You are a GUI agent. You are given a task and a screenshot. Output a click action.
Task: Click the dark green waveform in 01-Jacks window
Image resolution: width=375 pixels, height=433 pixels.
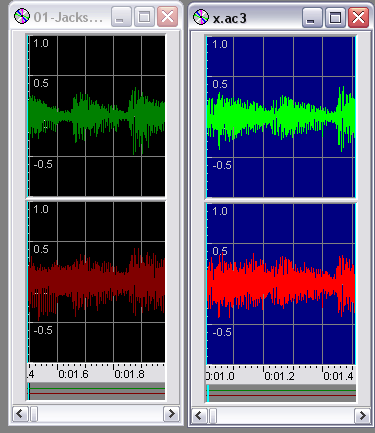pyautogui.click(x=97, y=117)
